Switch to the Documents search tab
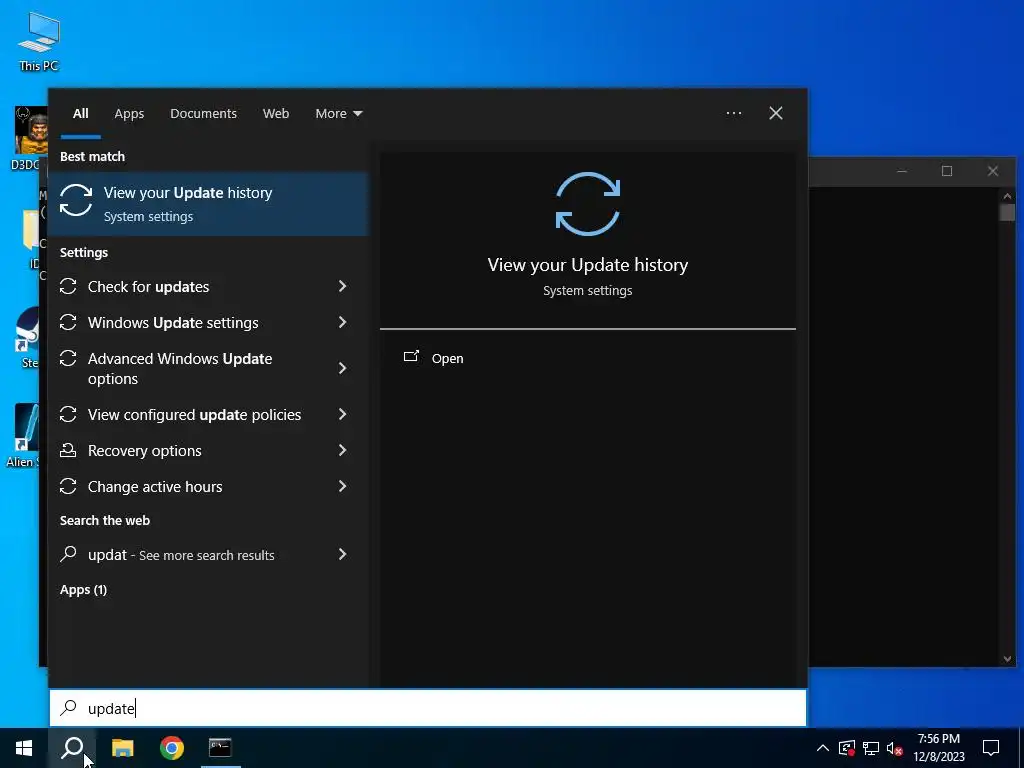This screenshot has height=768, width=1024. point(203,114)
